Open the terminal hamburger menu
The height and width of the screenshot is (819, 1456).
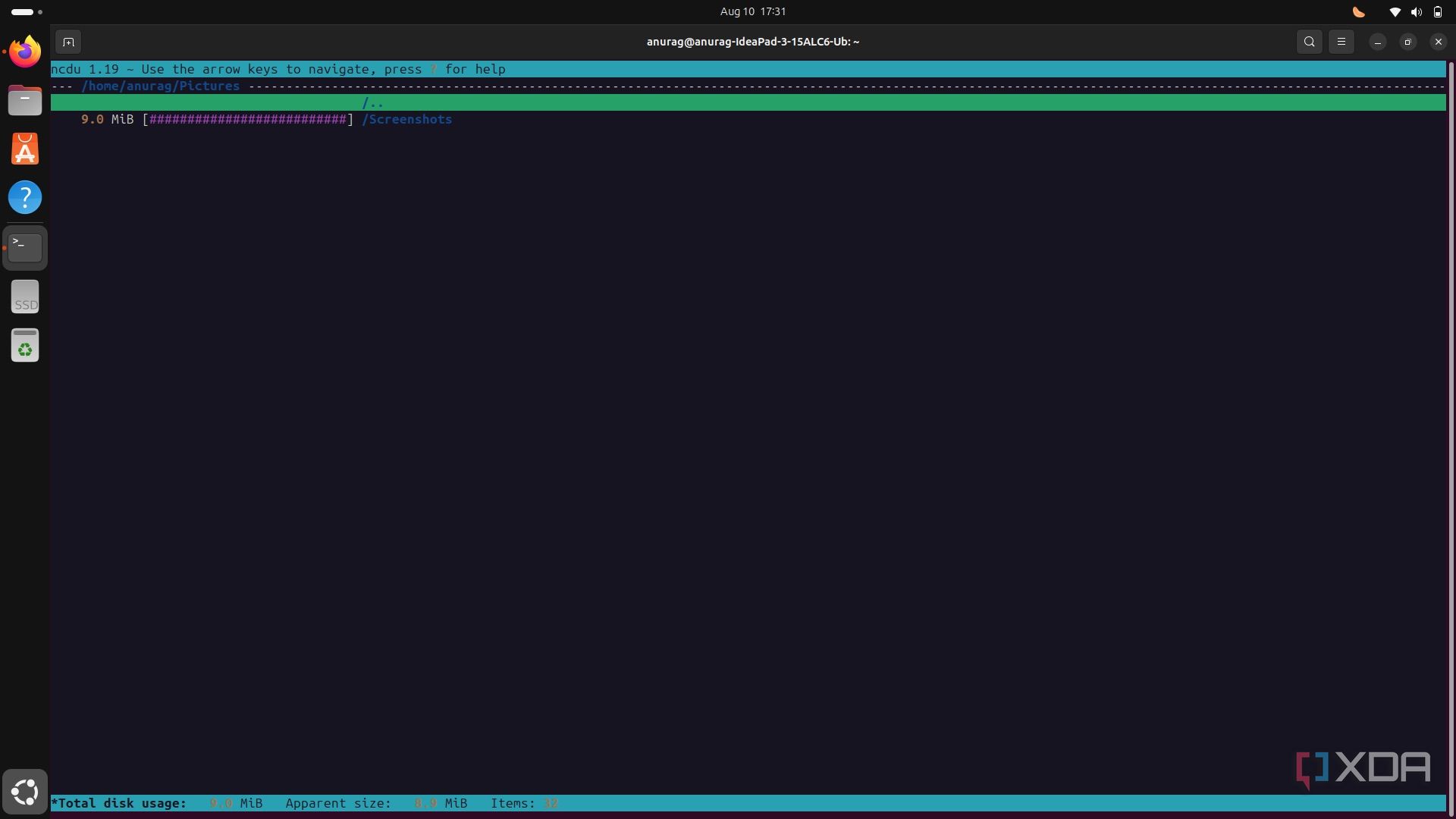pos(1341,42)
